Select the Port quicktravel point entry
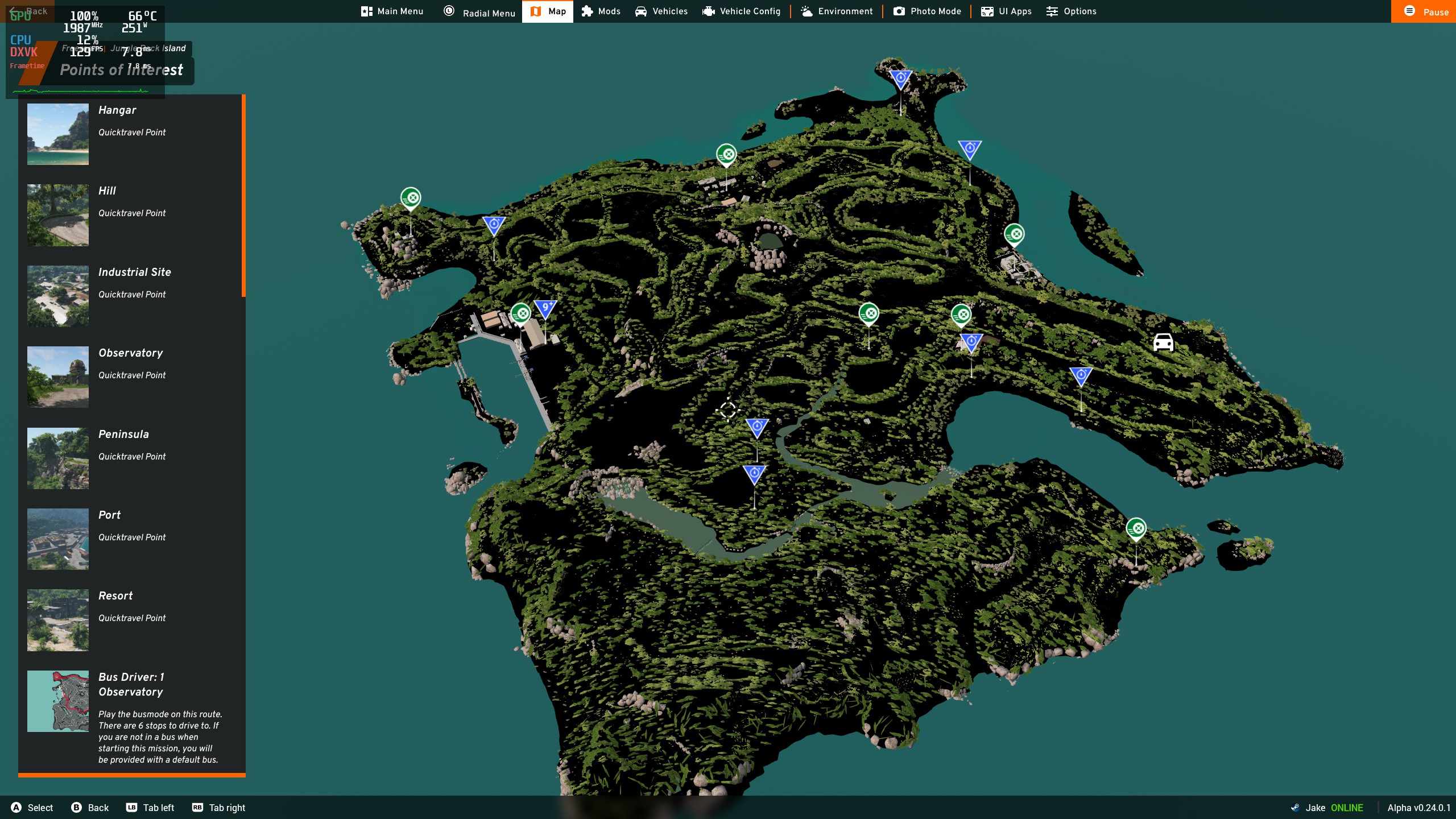This screenshot has width=1456, height=819. pyautogui.click(x=130, y=539)
